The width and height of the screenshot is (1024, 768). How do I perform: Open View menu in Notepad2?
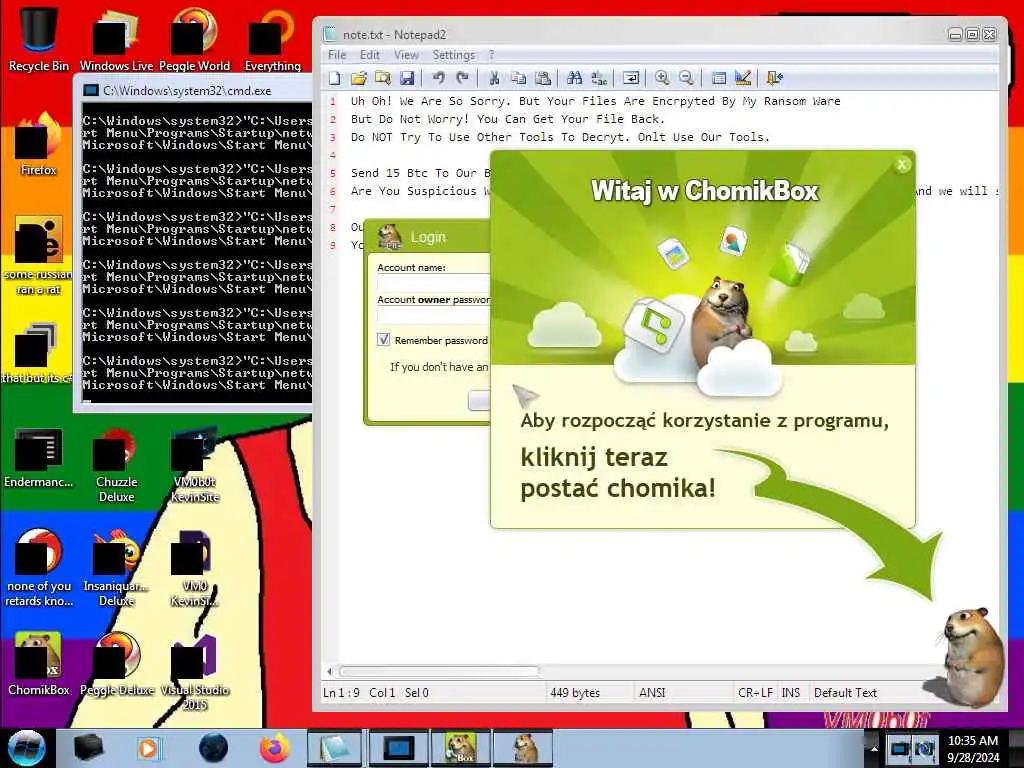coord(406,55)
